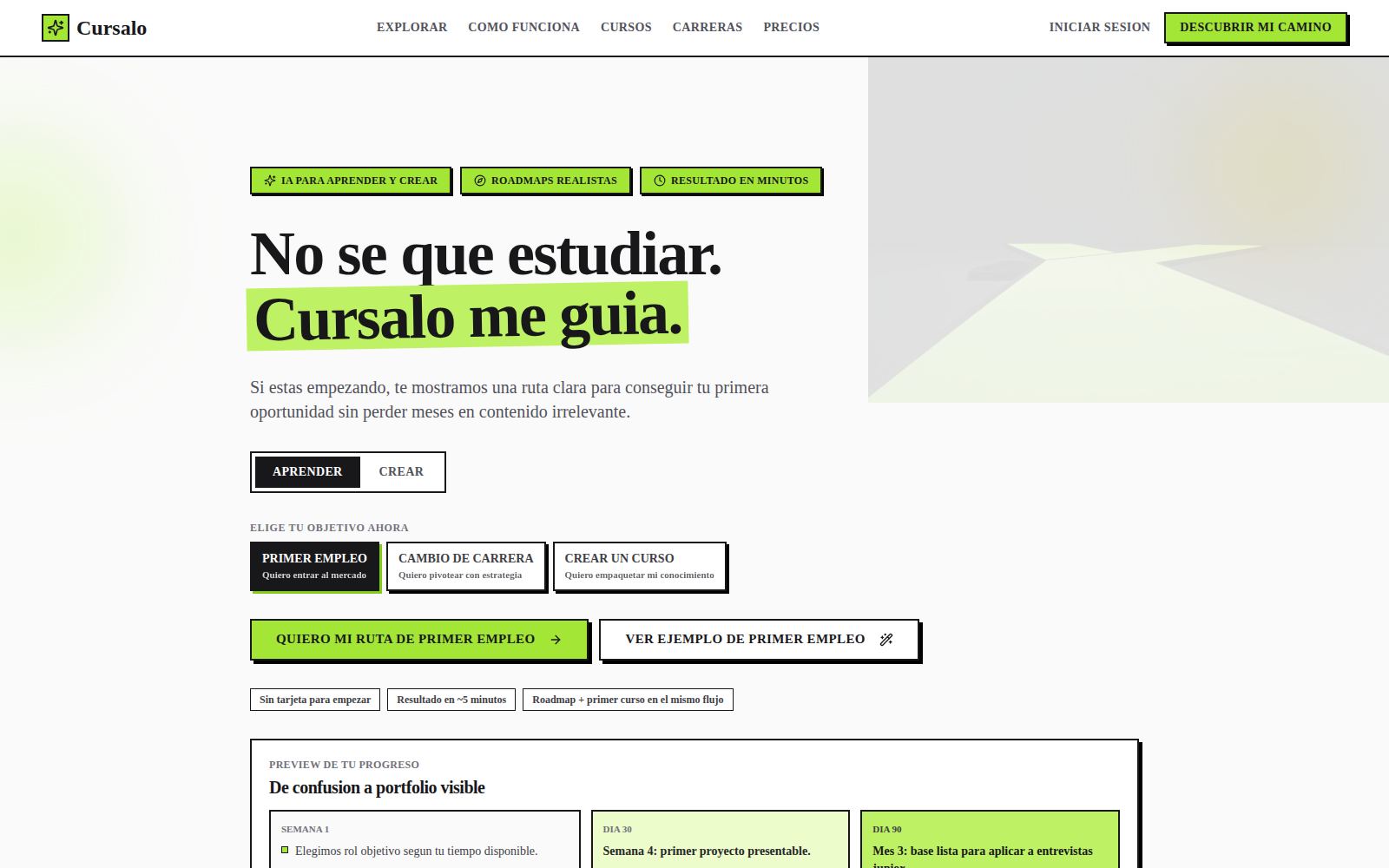
Task: Select the CREAR UN CURSO objective card
Action: click(639, 566)
